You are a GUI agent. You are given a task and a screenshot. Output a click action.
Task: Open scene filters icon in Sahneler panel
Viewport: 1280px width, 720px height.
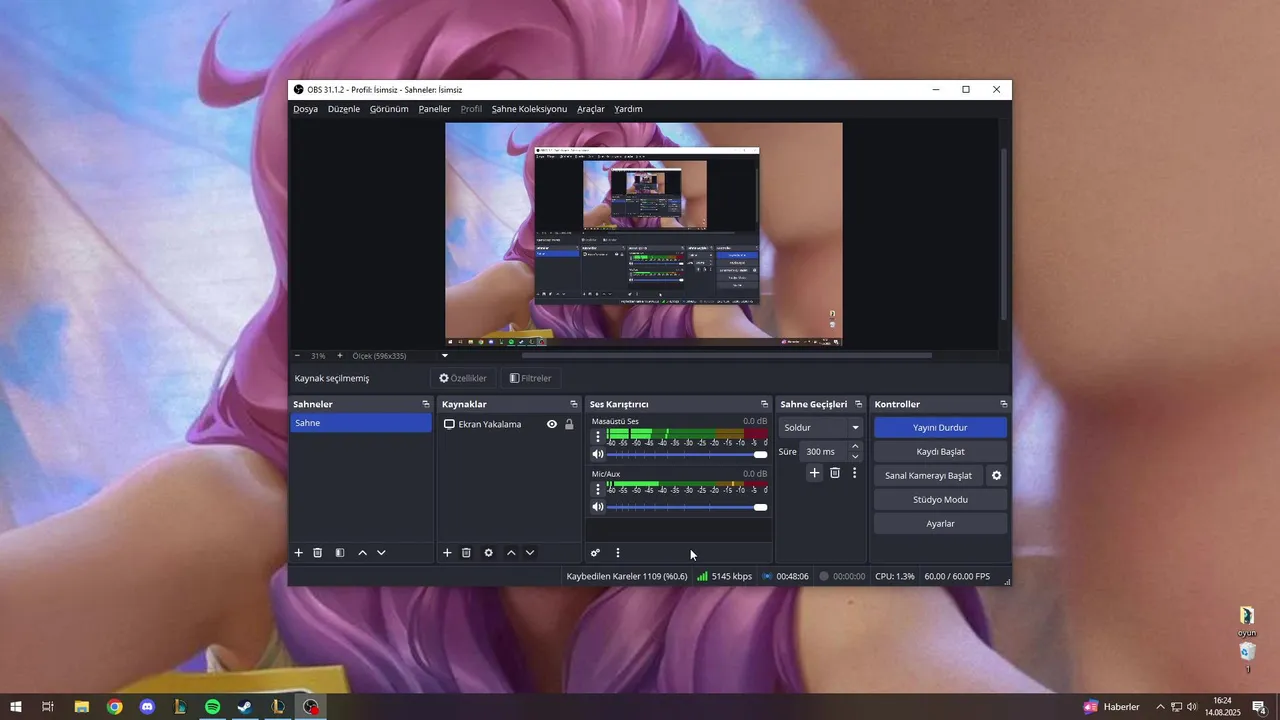[340, 553]
